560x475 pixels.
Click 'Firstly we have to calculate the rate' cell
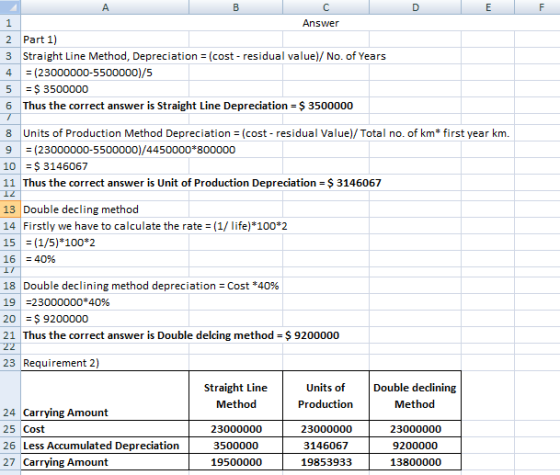click(x=155, y=226)
